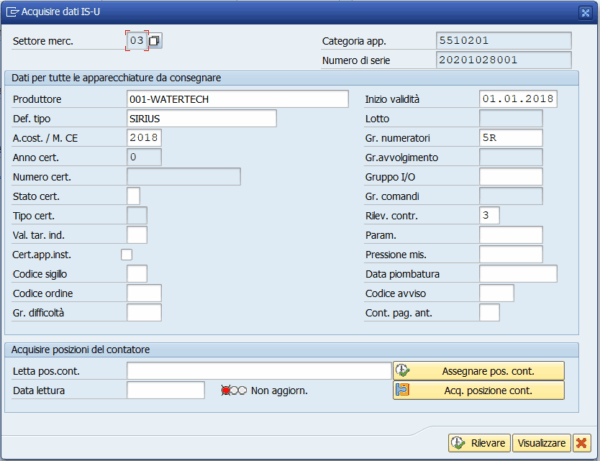Click the clock icon on Assegnare pos. cont.
This screenshot has height=461, width=600.
403,370
